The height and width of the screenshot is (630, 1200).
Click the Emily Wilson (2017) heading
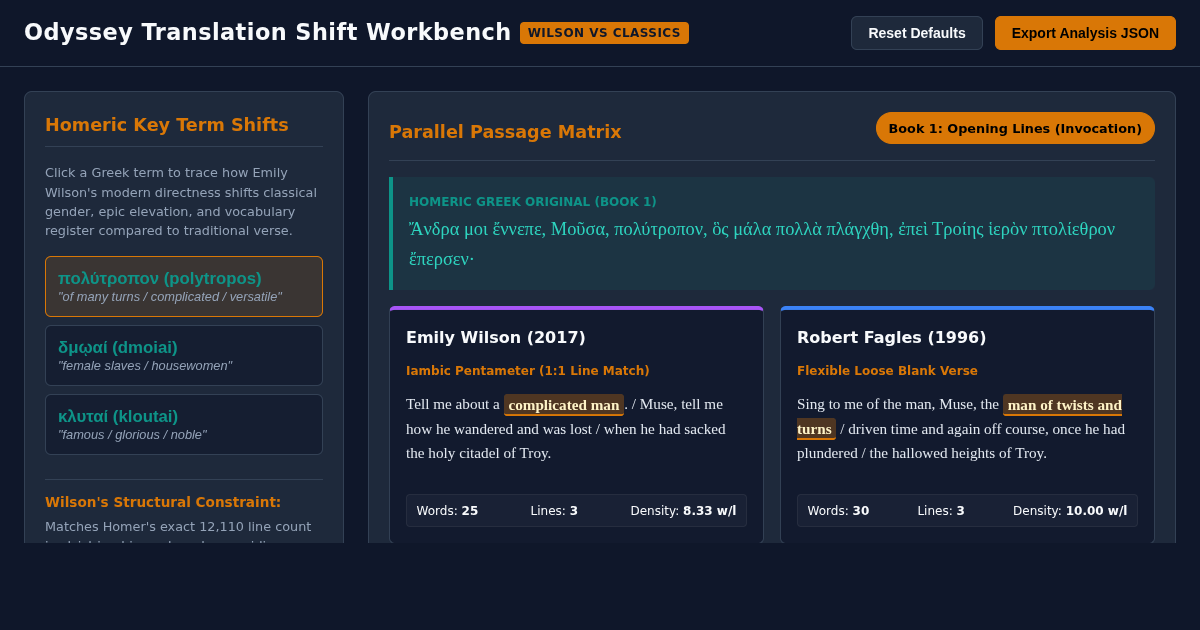[x=496, y=337]
